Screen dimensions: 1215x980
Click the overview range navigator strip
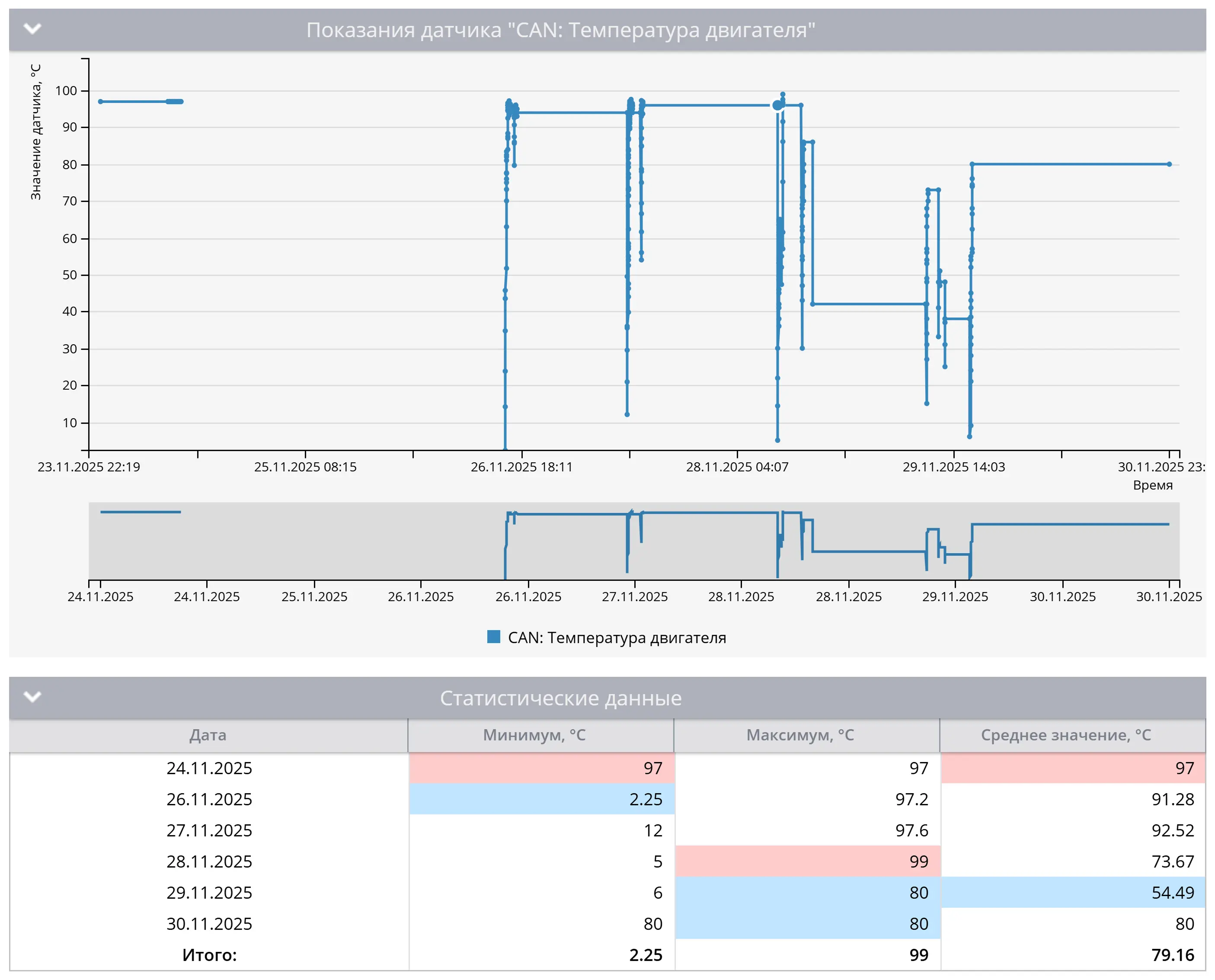633,541
